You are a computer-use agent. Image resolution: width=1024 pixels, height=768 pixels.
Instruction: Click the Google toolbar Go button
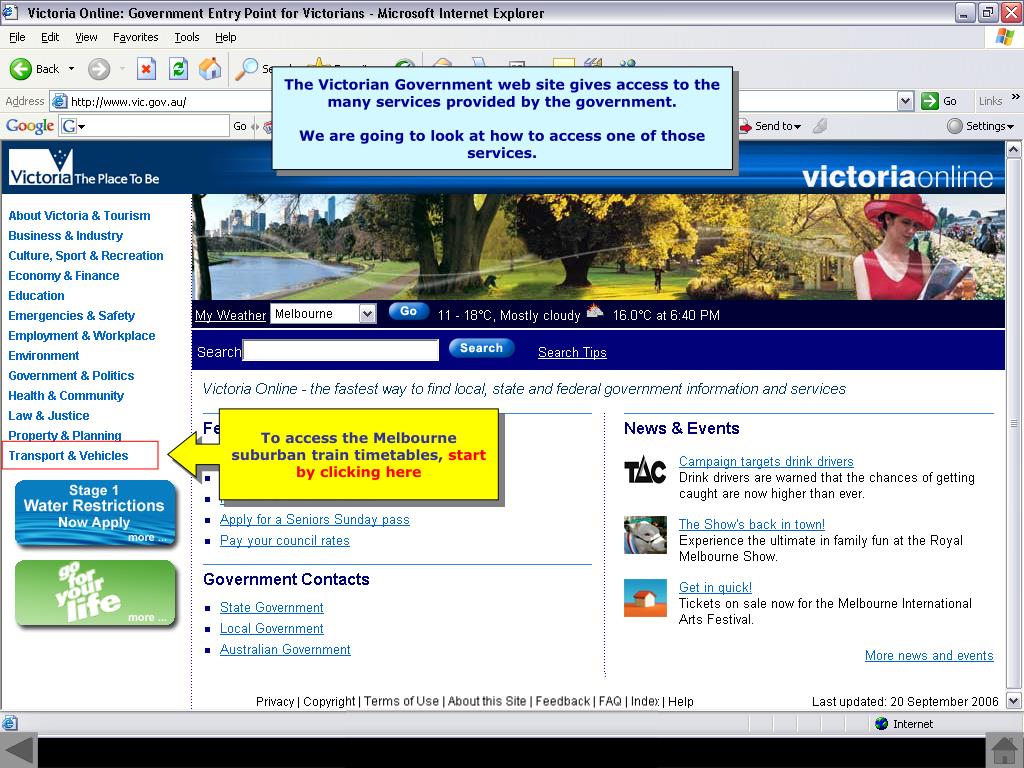point(240,126)
